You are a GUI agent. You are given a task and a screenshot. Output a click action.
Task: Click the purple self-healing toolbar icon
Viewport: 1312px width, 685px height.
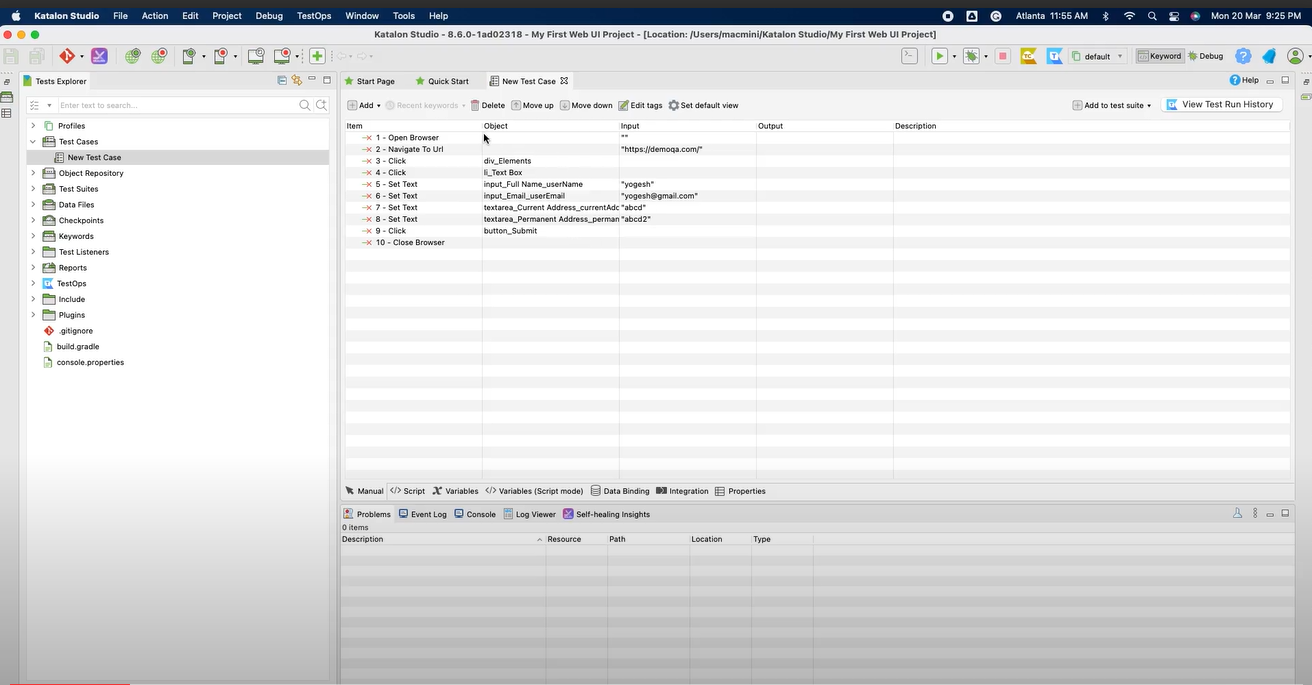(99, 56)
